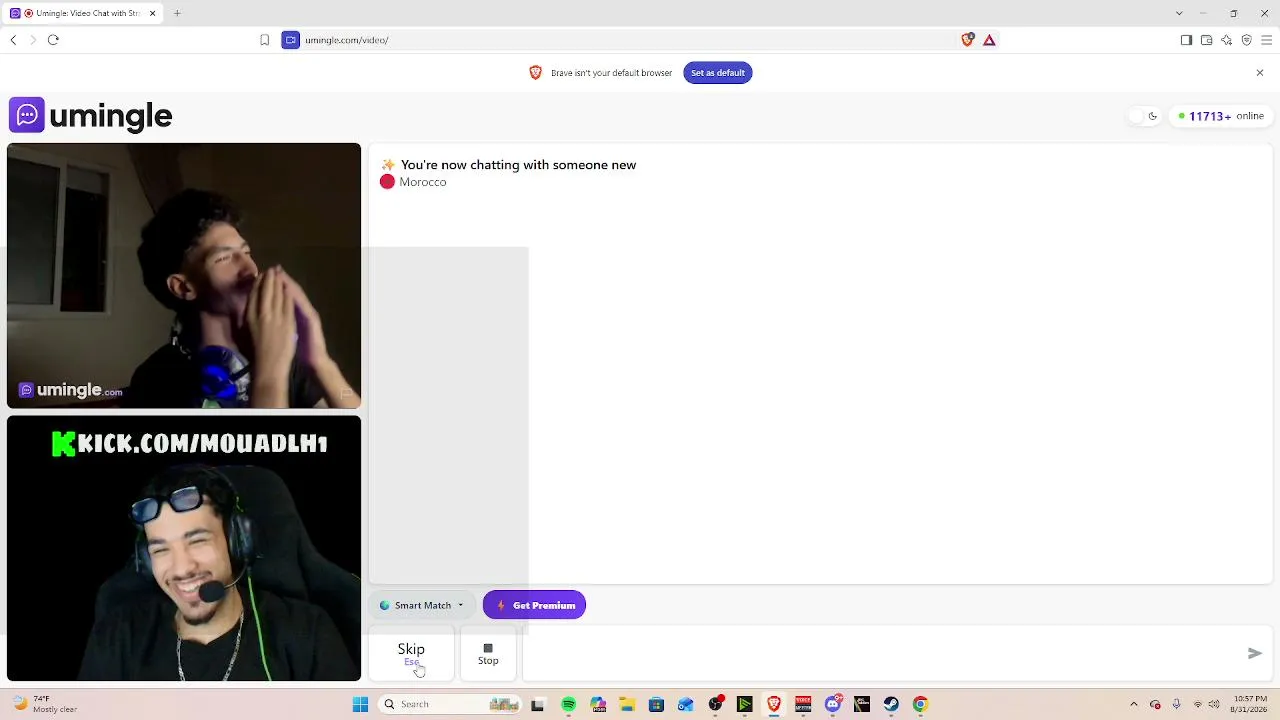Click the Umingle logo
This screenshot has width=1280, height=720.
pos(91,115)
